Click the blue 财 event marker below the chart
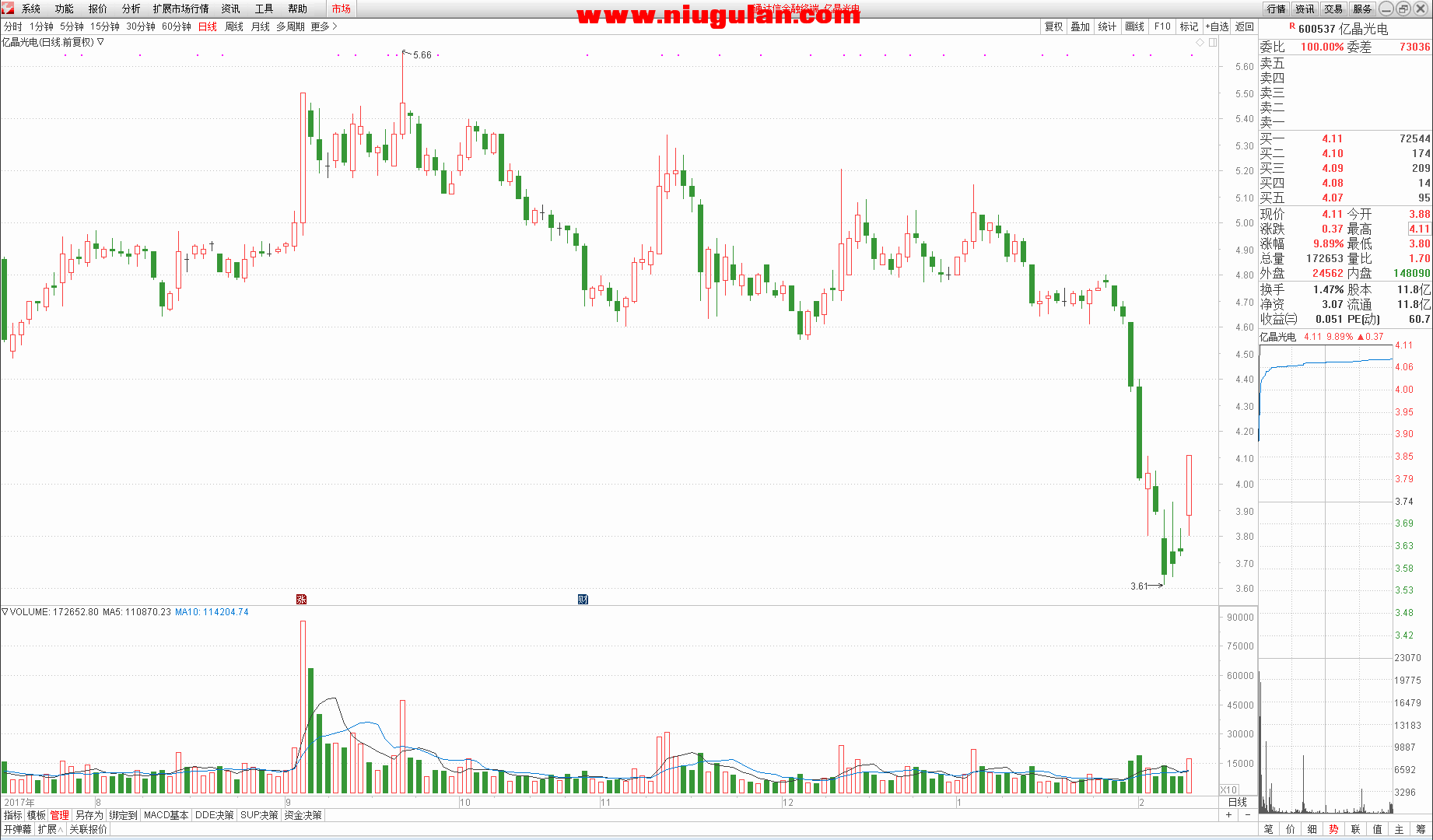The width and height of the screenshot is (1433, 840). click(x=583, y=599)
